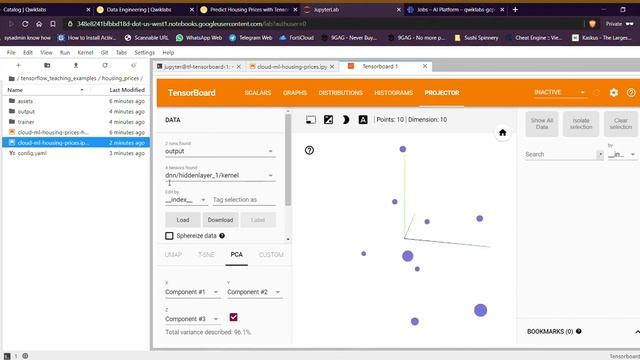Click the Show All Data button
Viewport: 640px width, 360px height.
coord(542,124)
